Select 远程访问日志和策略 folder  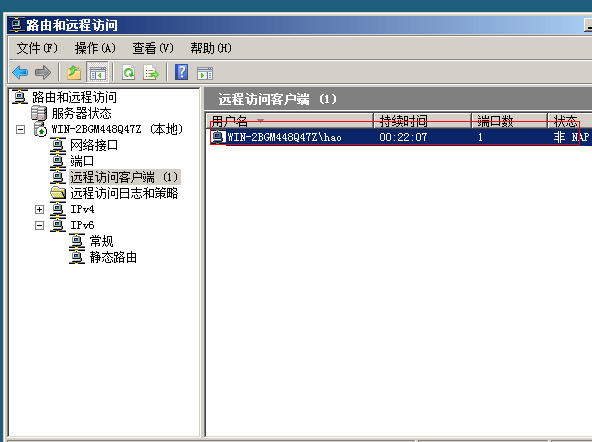click(x=124, y=193)
